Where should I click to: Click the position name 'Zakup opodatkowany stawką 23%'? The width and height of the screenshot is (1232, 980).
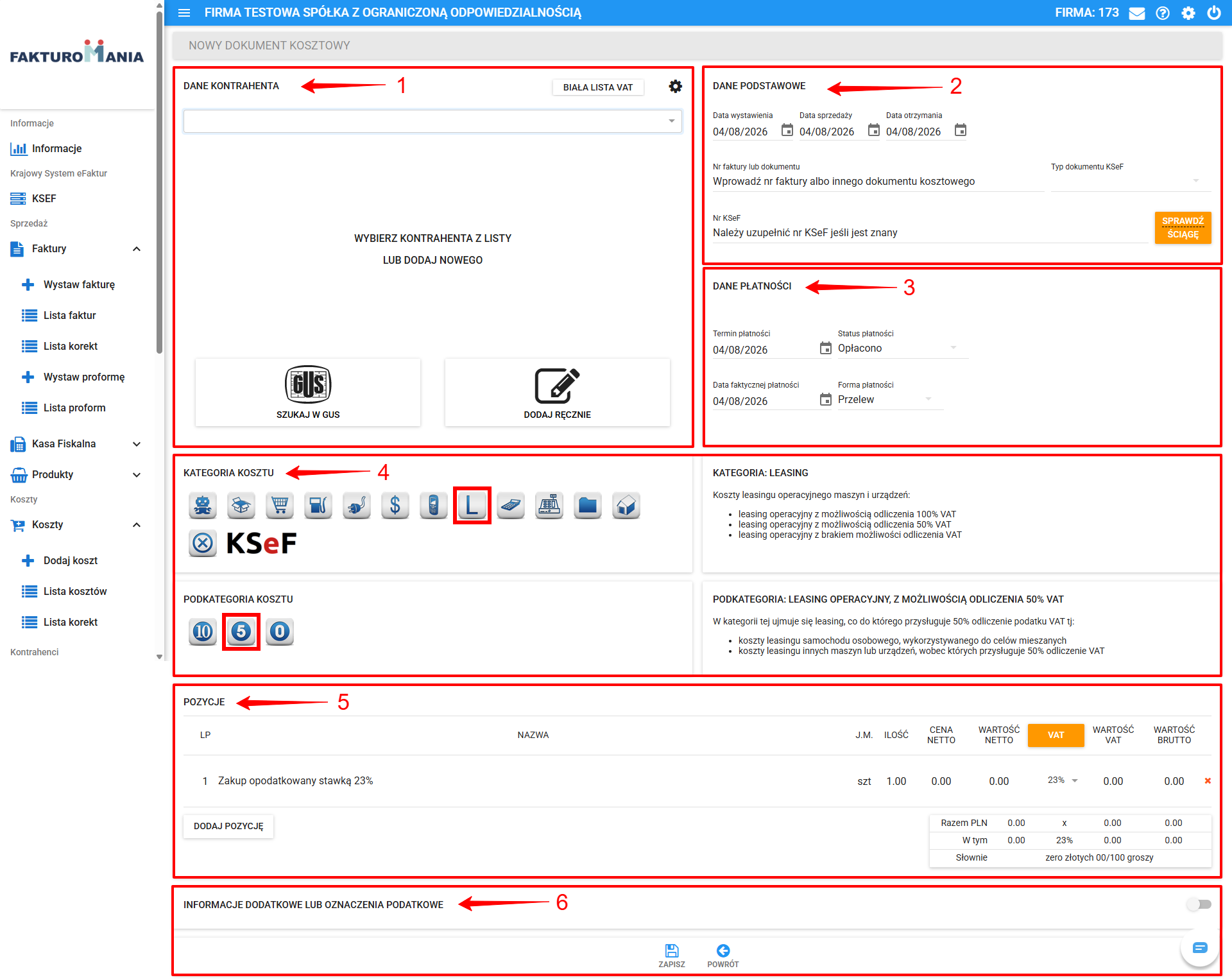pos(295,781)
